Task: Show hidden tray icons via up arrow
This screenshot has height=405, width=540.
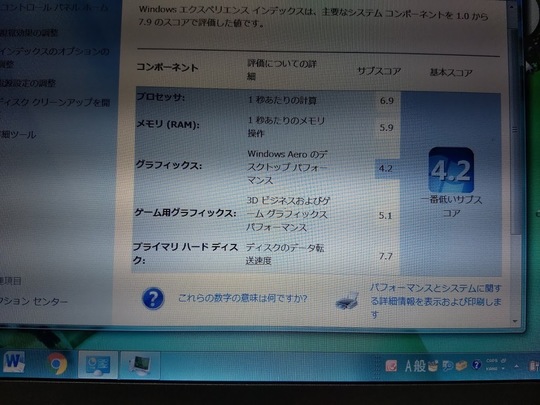Action: click(x=517, y=366)
